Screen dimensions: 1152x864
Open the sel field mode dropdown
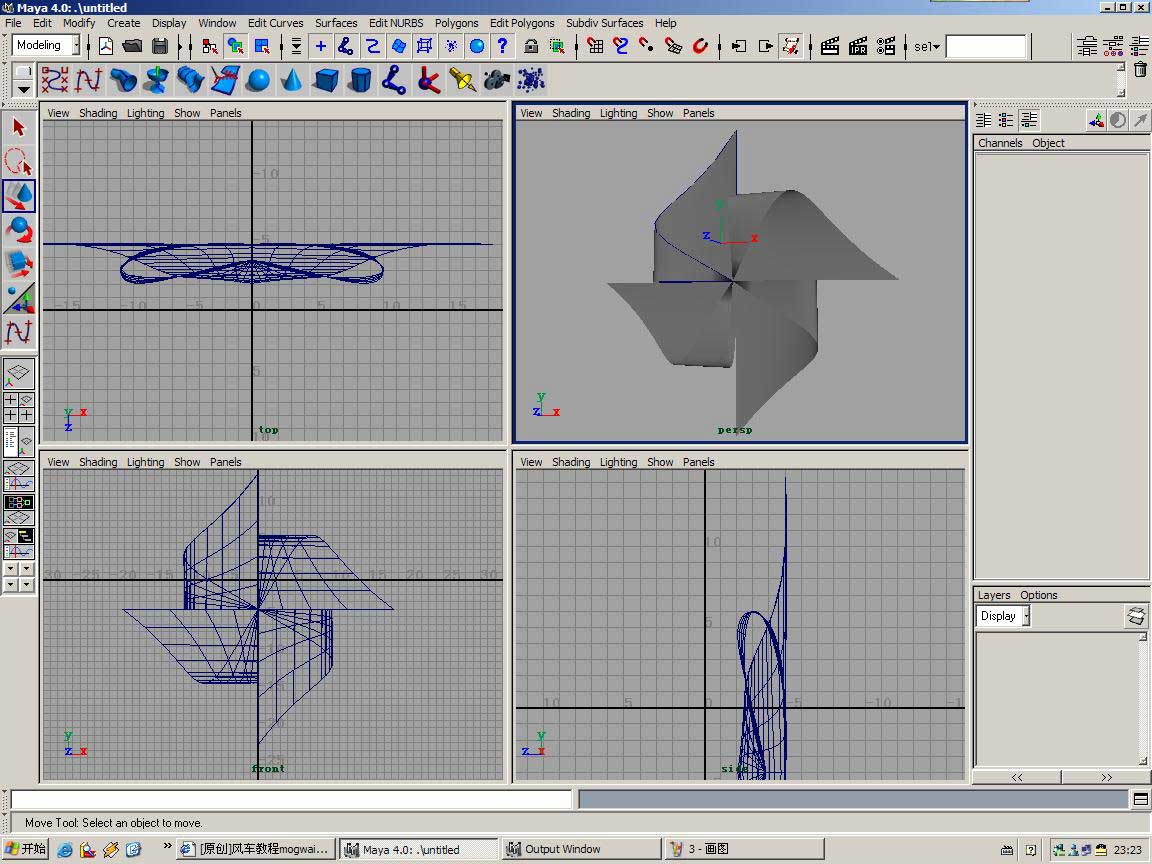927,46
